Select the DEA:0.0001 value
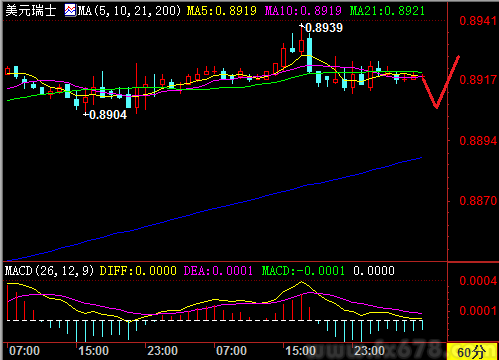Screen dimensions: 499x360 pyautogui.click(x=218, y=271)
